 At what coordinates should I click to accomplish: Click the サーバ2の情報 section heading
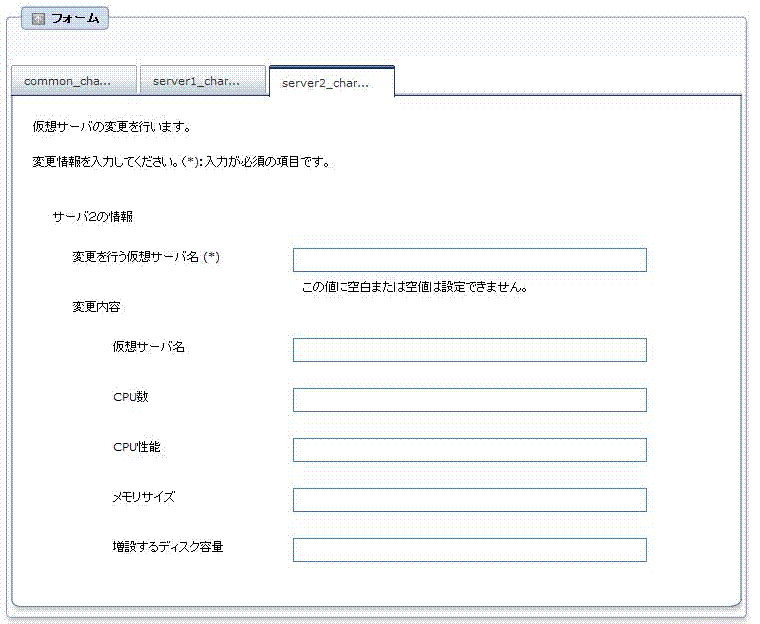pyautogui.click(x=93, y=216)
